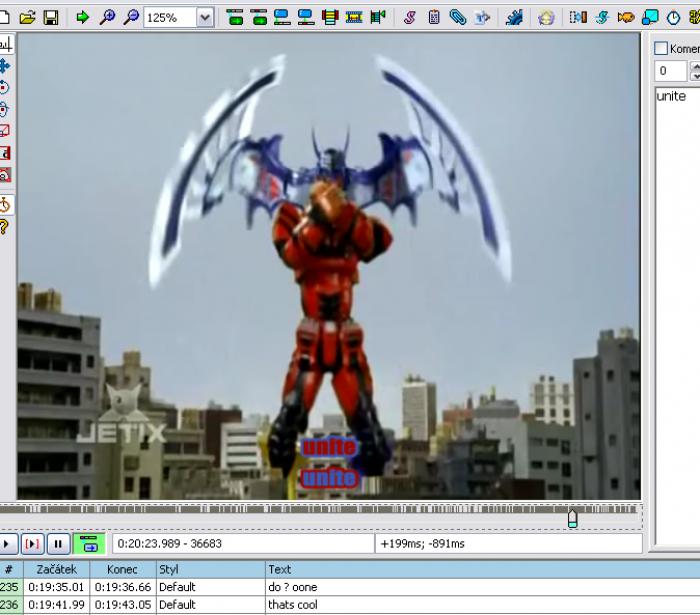Open a subtitle file with folder icon
700x615 pixels.
[27, 18]
